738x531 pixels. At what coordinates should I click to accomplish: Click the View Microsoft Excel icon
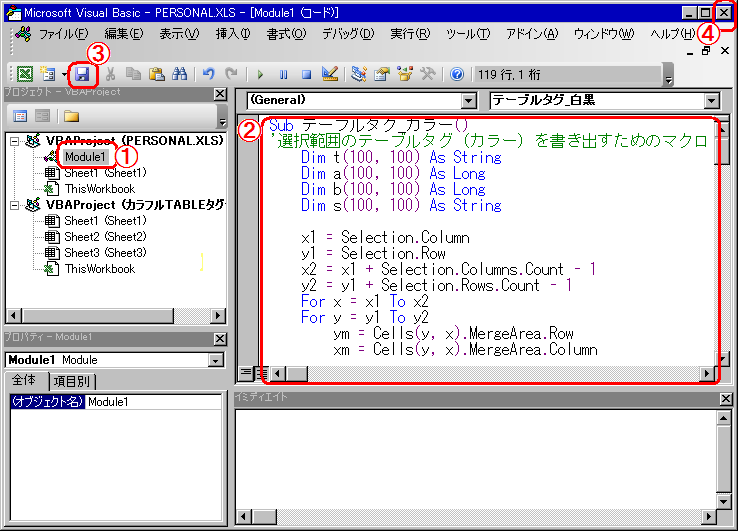24,74
